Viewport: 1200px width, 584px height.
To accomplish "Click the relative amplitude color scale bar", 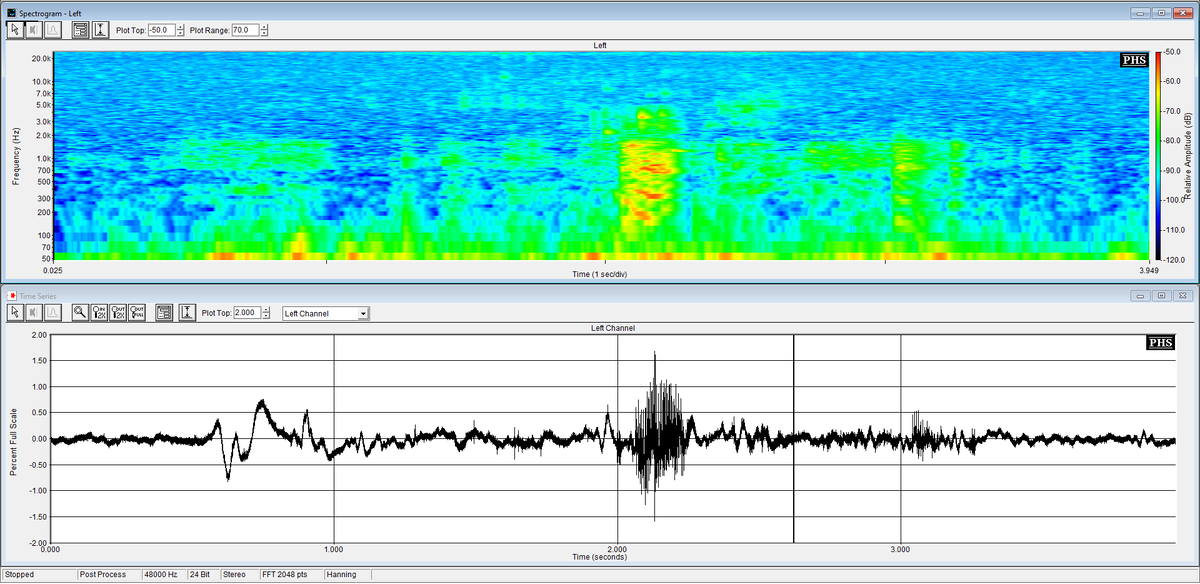I will tap(1156, 155).
